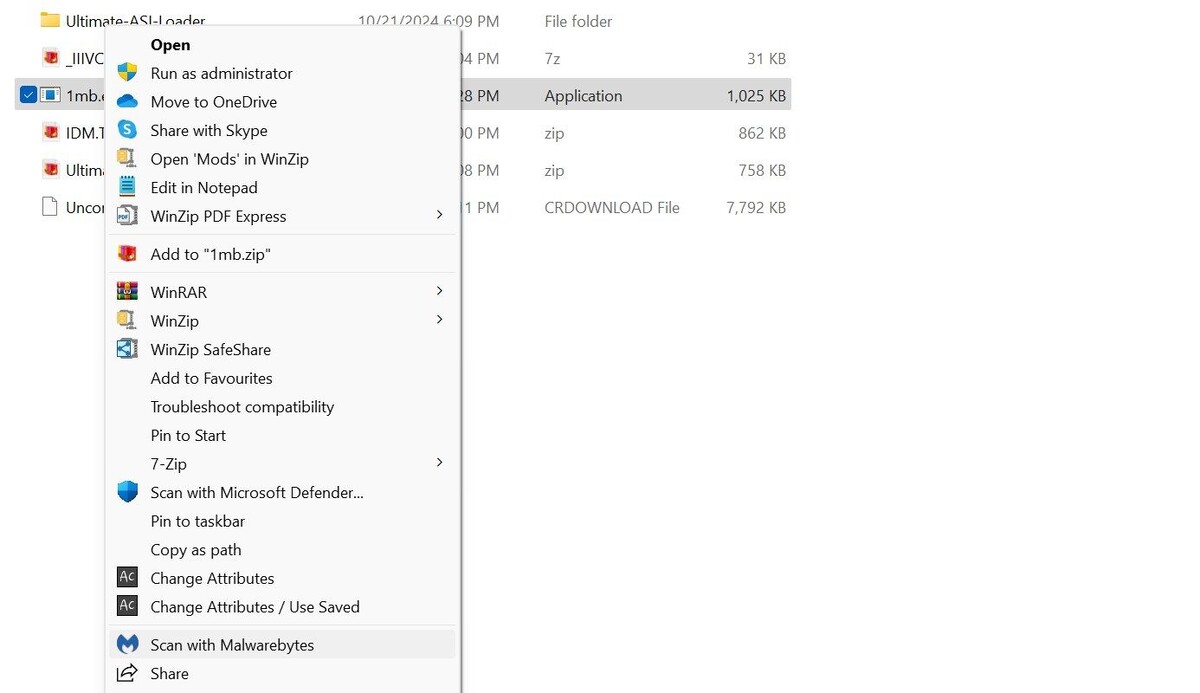This screenshot has width=1200, height=693.
Task: Expand the WinRAR submenu arrow
Action: pyautogui.click(x=439, y=291)
